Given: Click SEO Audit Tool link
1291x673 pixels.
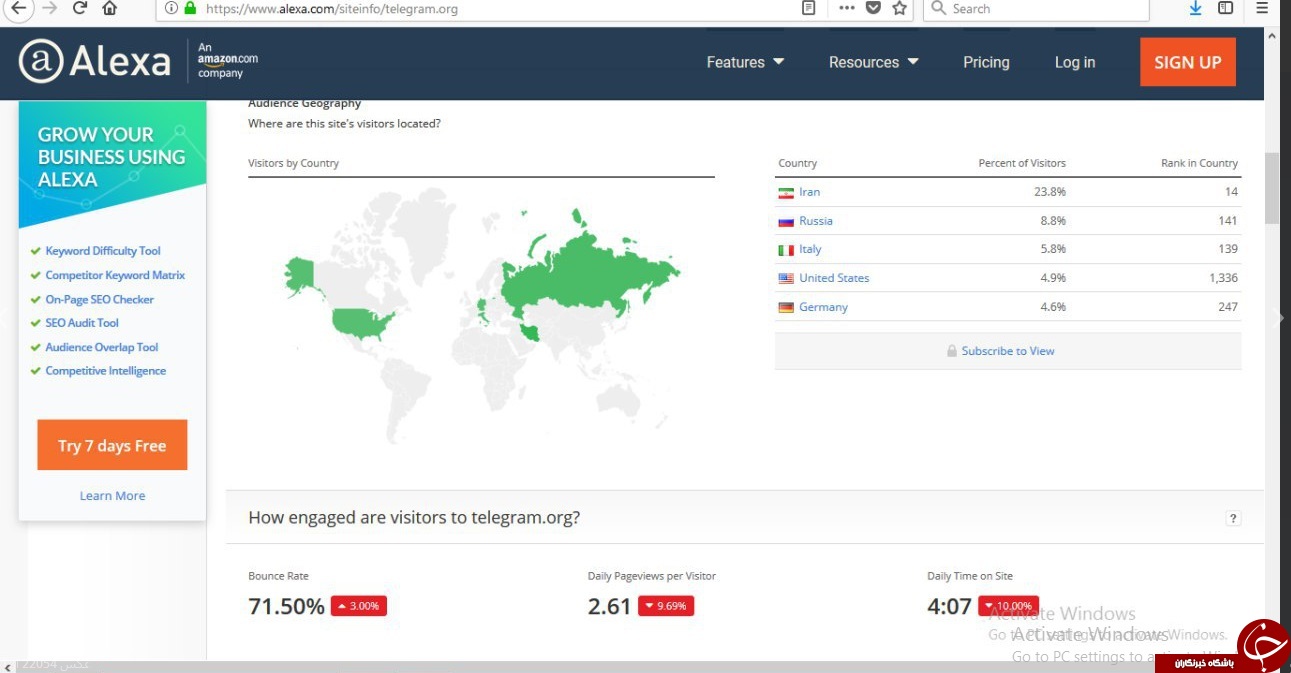Looking at the screenshot, I should coord(82,323).
